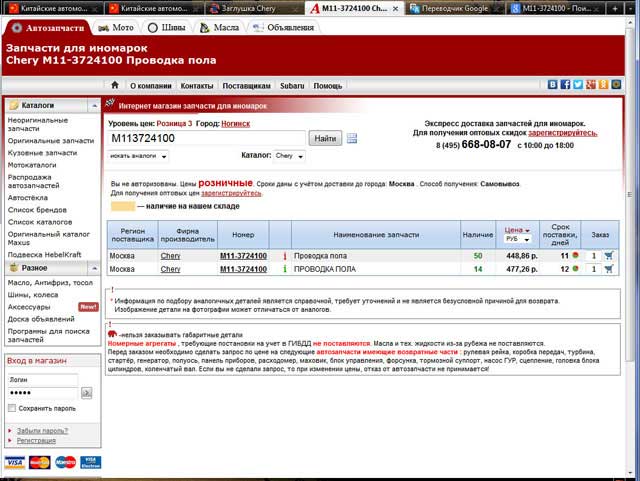Screen dimensions: 640x481
Task: Click the green info icon for ПРОВОДКА ПОЛА
Action: click(x=284, y=269)
